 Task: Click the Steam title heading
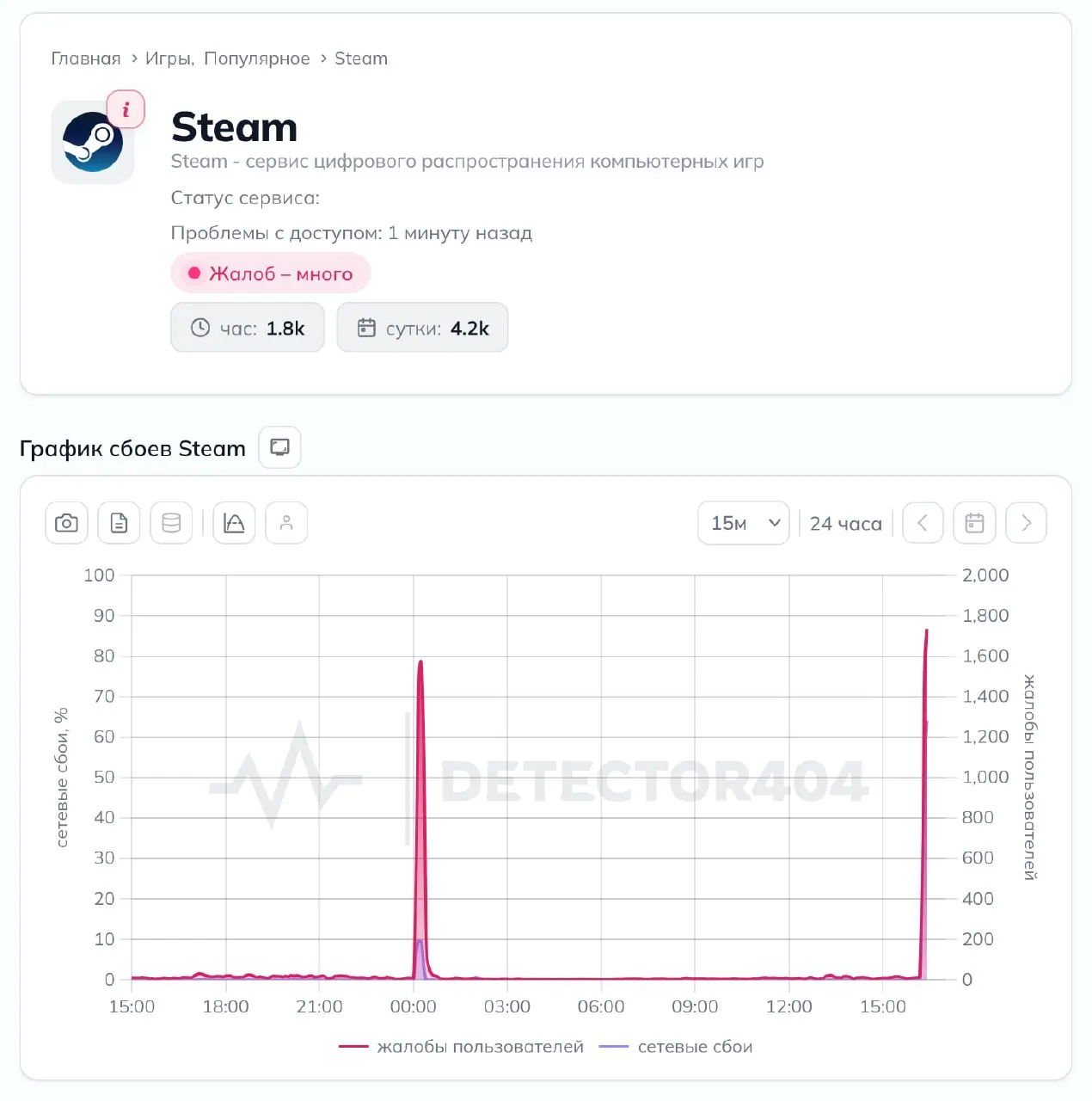tap(234, 127)
